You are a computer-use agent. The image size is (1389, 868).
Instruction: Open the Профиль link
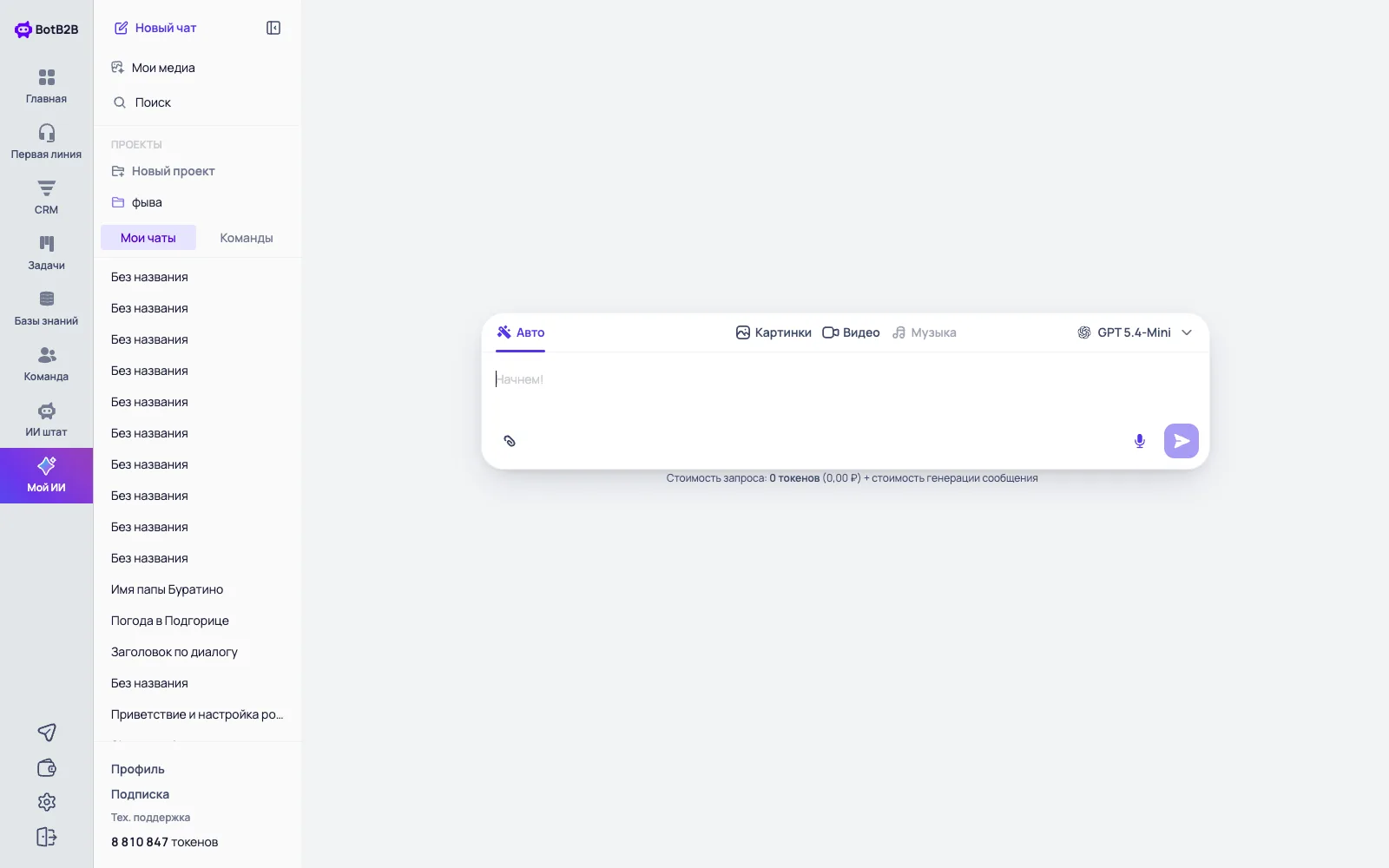[138, 769]
